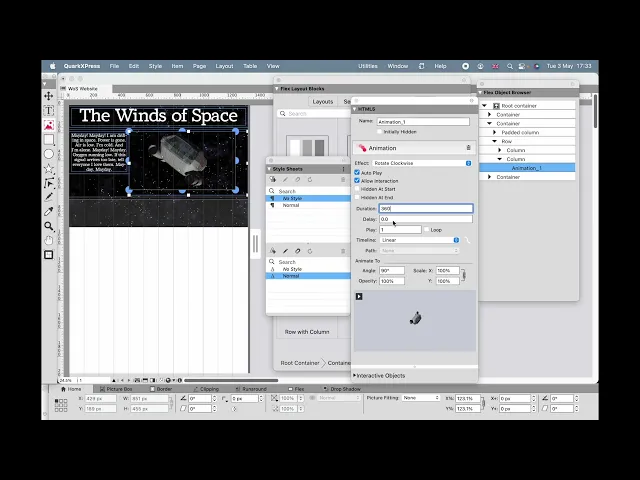The height and width of the screenshot is (480, 640).
Task: Open the Effect dropdown Rotate Clockwise
Action: point(422,163)
